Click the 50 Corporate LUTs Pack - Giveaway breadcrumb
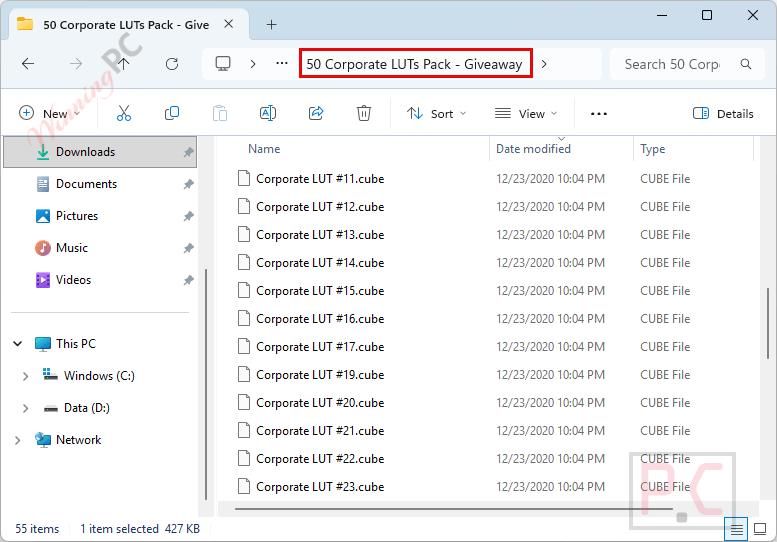777x542 pixels. 415,64
